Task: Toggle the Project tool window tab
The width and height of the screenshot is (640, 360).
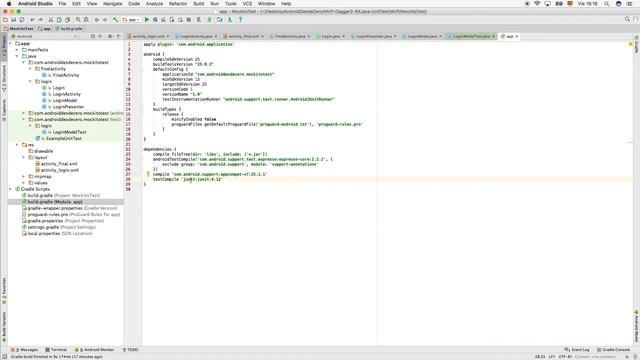Action: pos(4,46)
